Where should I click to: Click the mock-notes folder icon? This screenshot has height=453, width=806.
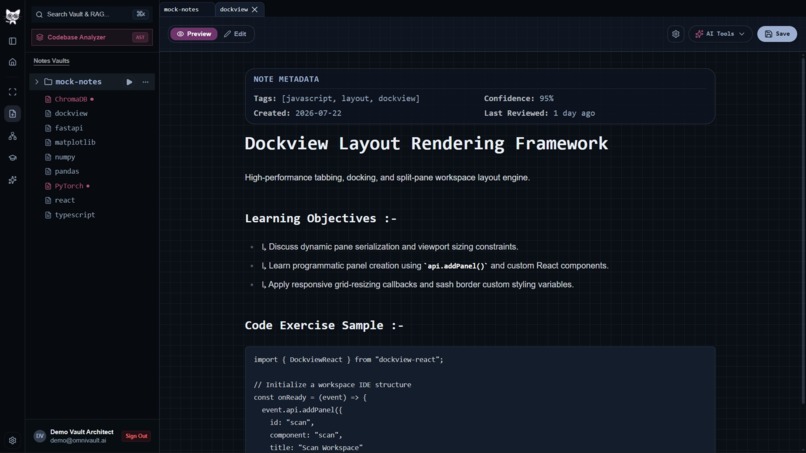(x=48, y=82)
